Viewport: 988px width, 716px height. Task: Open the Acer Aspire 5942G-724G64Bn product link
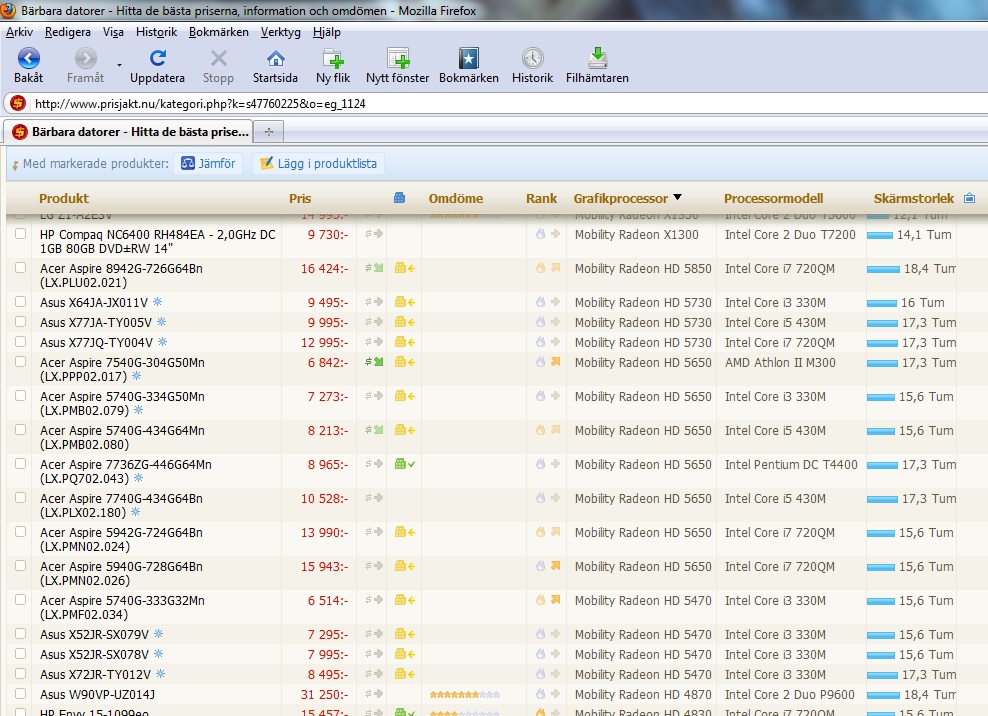pos(122,540)
